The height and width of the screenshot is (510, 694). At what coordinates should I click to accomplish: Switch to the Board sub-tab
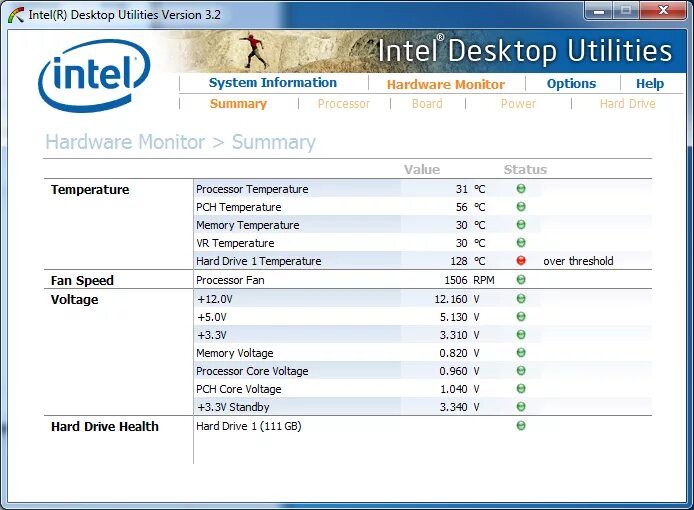tap(427, 104)
